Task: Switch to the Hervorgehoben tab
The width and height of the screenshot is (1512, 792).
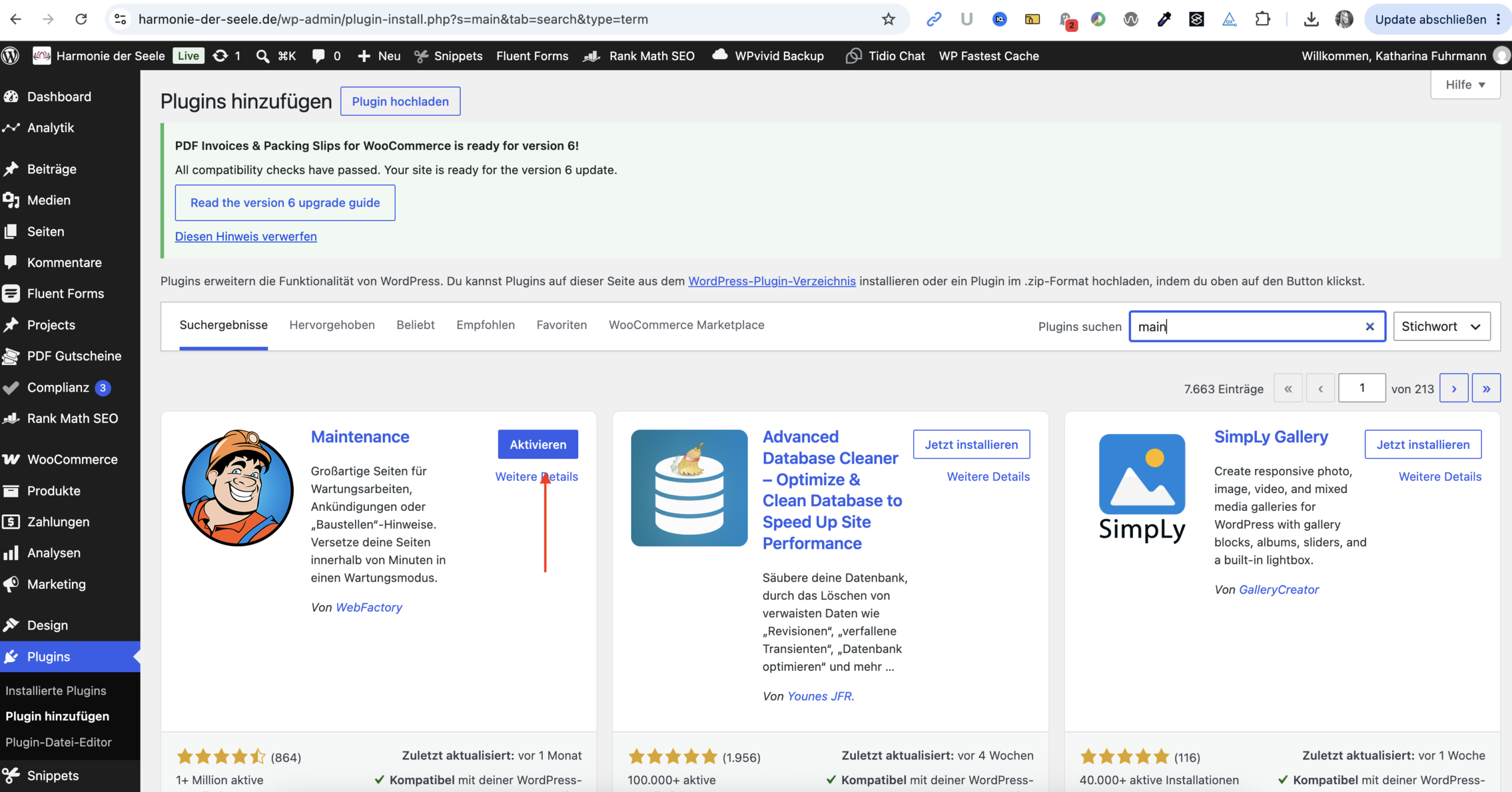Action: point(332,325)
